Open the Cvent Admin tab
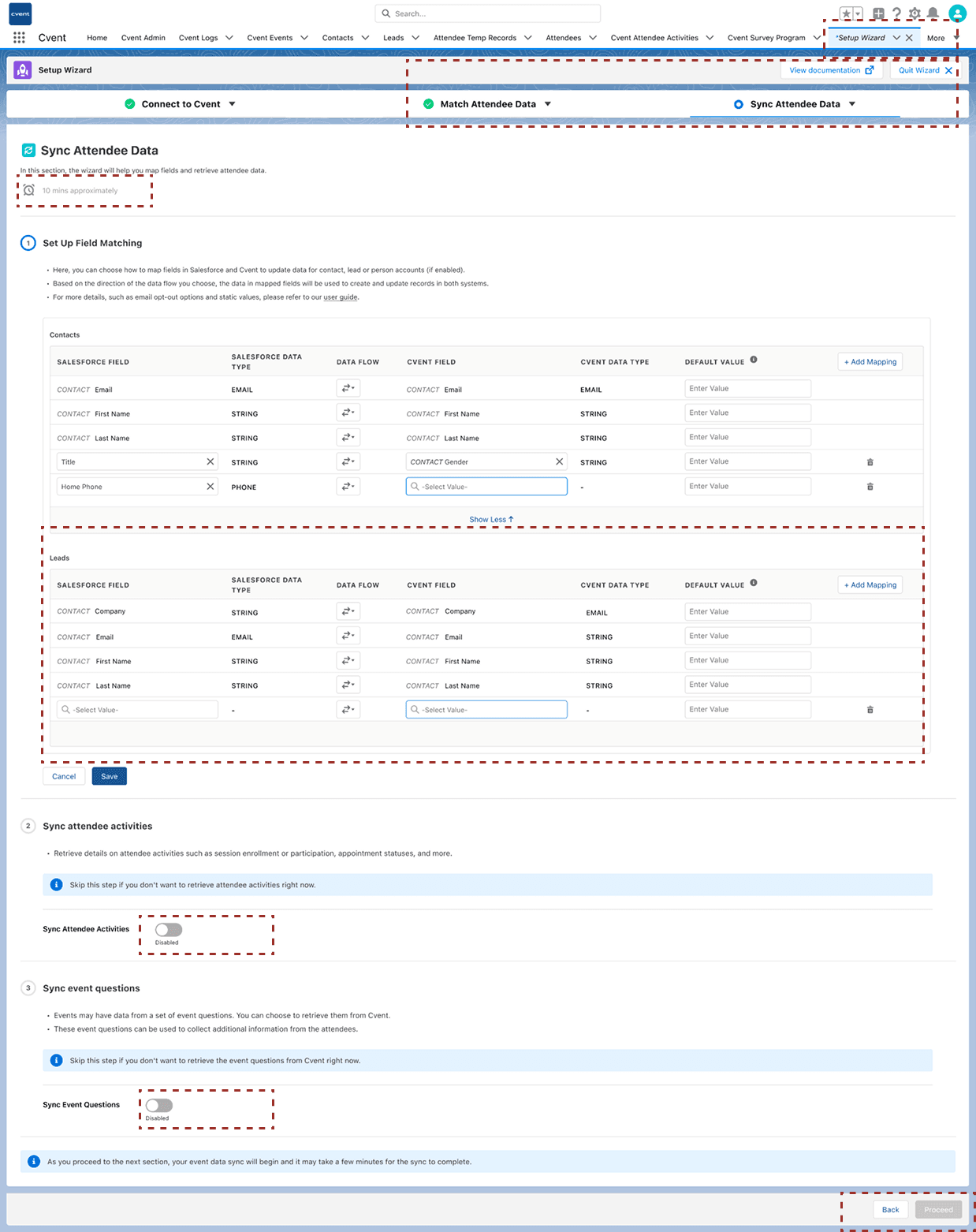Image resolution: width=976 pixels, height=1232 pixels. 143,38
